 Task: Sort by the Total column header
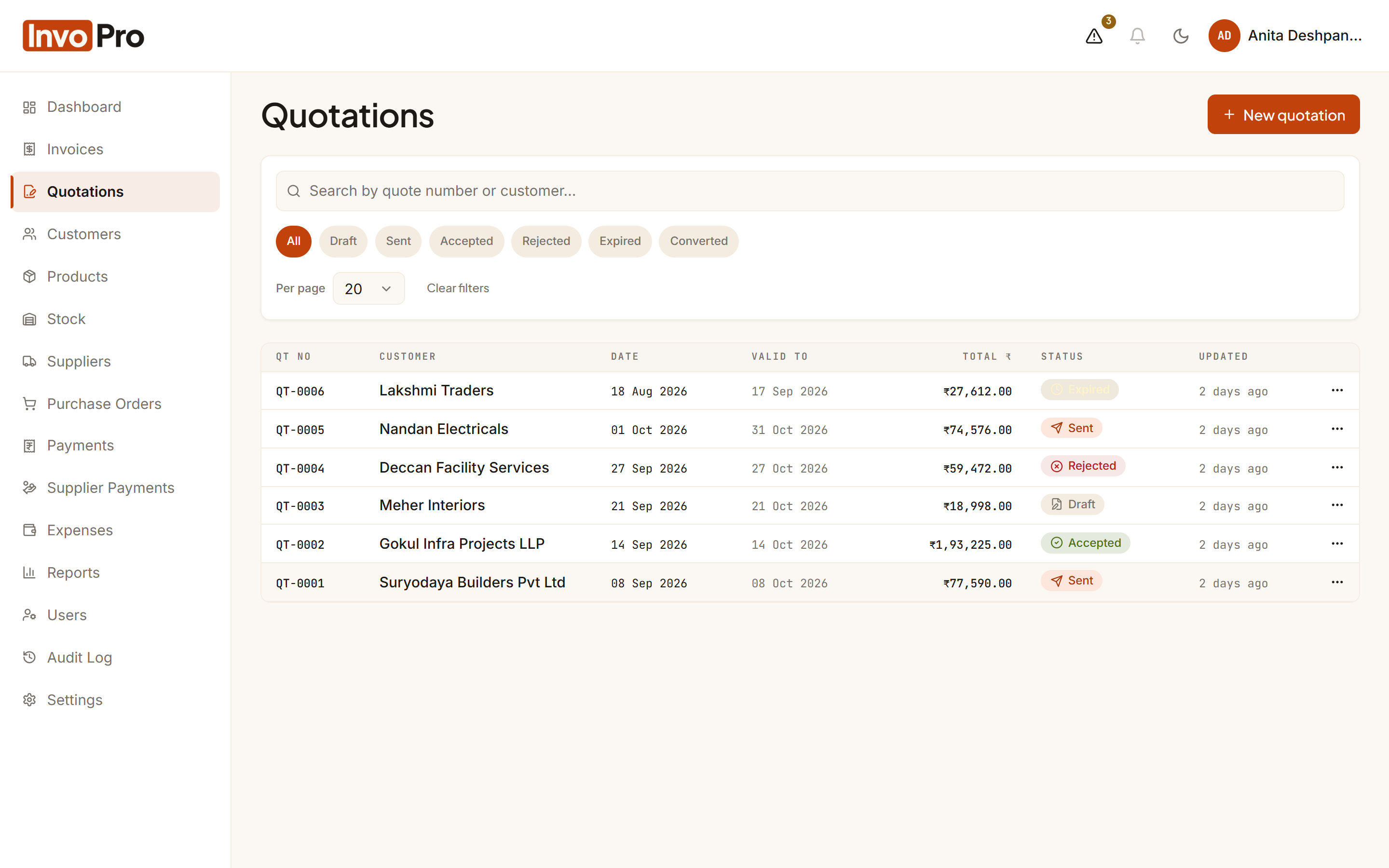pyautogui.click(x=987, y=356)
